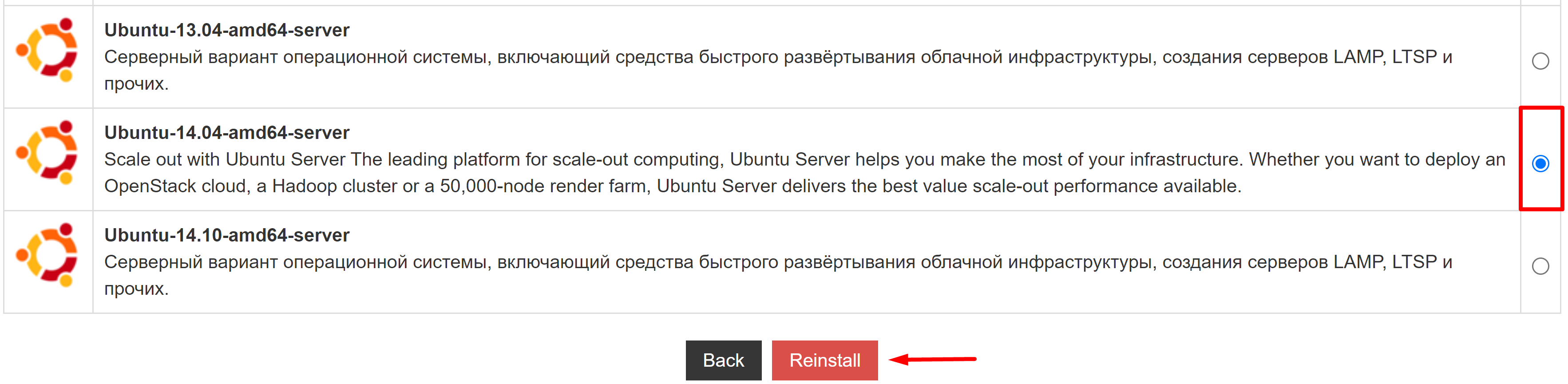Select the Ubuntu-13.04-amd64-server radio button
This screenshot has width=1568, height=384.
click(x=1540, y=61)
